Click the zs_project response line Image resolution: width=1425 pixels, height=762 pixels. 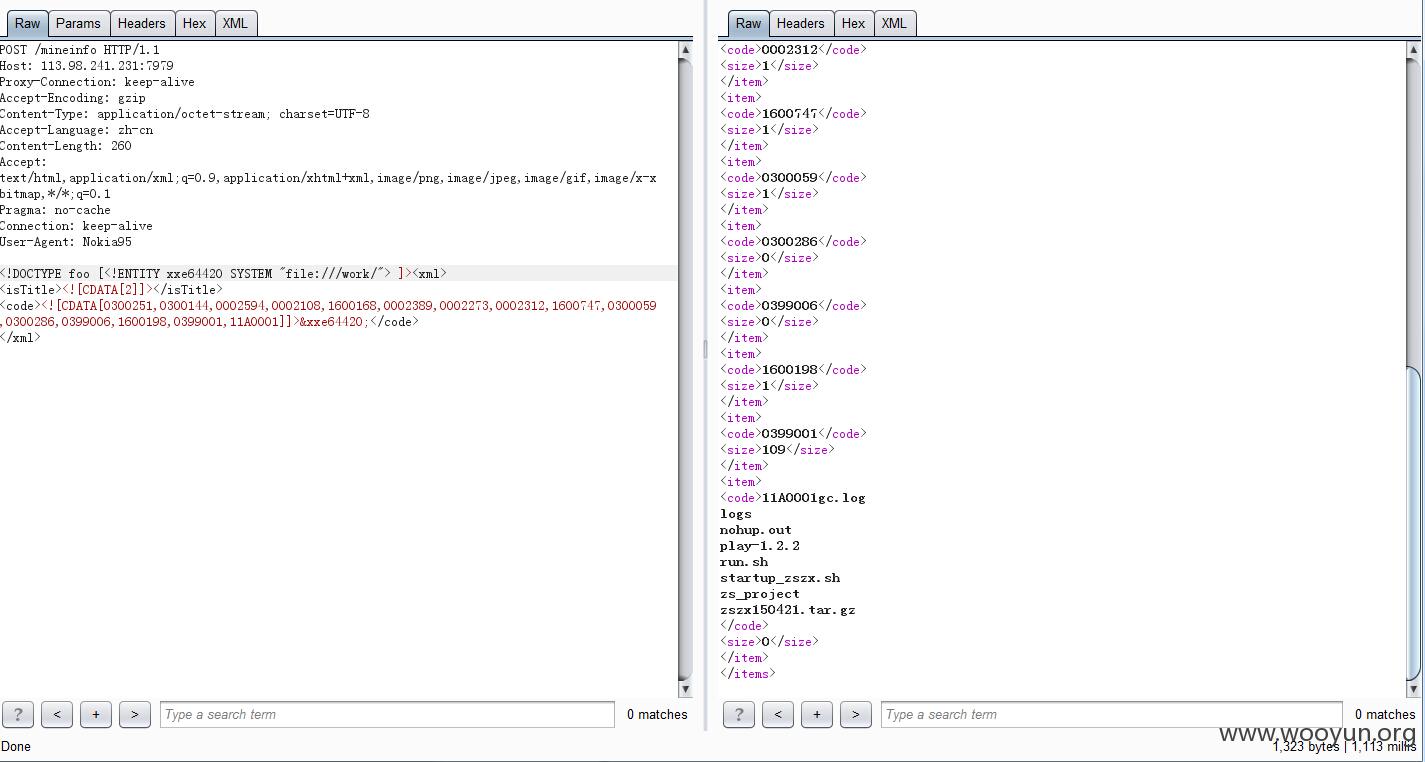pos(760,594)
